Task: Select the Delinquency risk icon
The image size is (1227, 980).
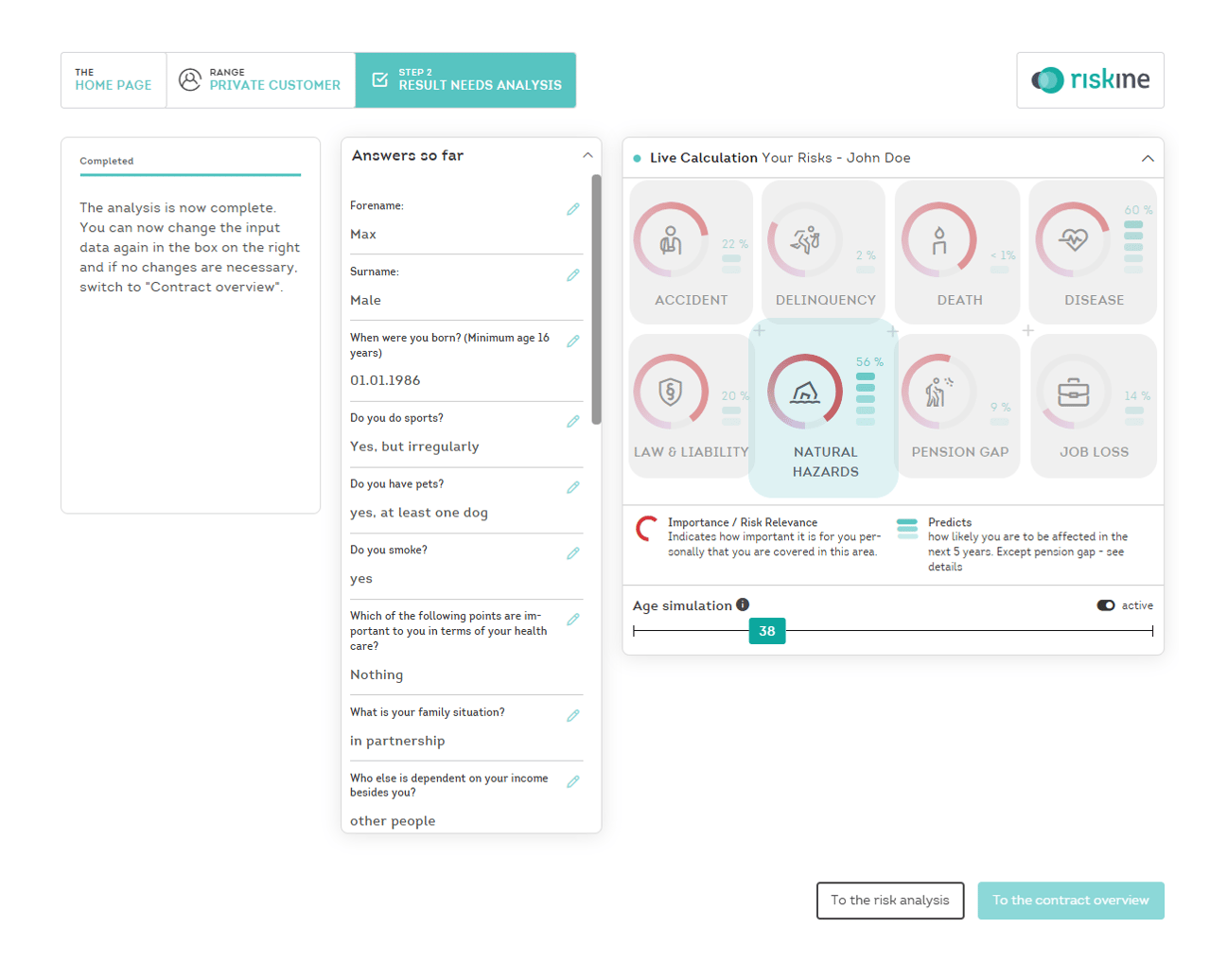Action: (x=805, y=240)
